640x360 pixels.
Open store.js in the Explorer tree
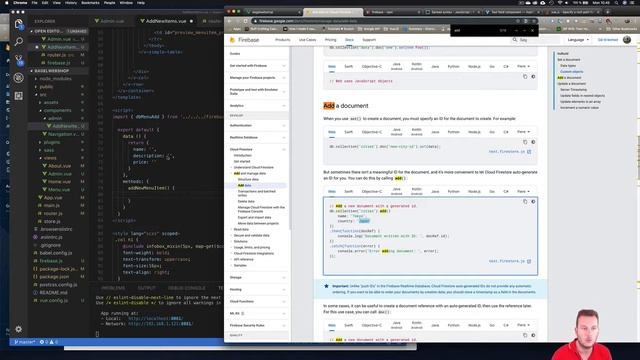(x=52, y=221)
